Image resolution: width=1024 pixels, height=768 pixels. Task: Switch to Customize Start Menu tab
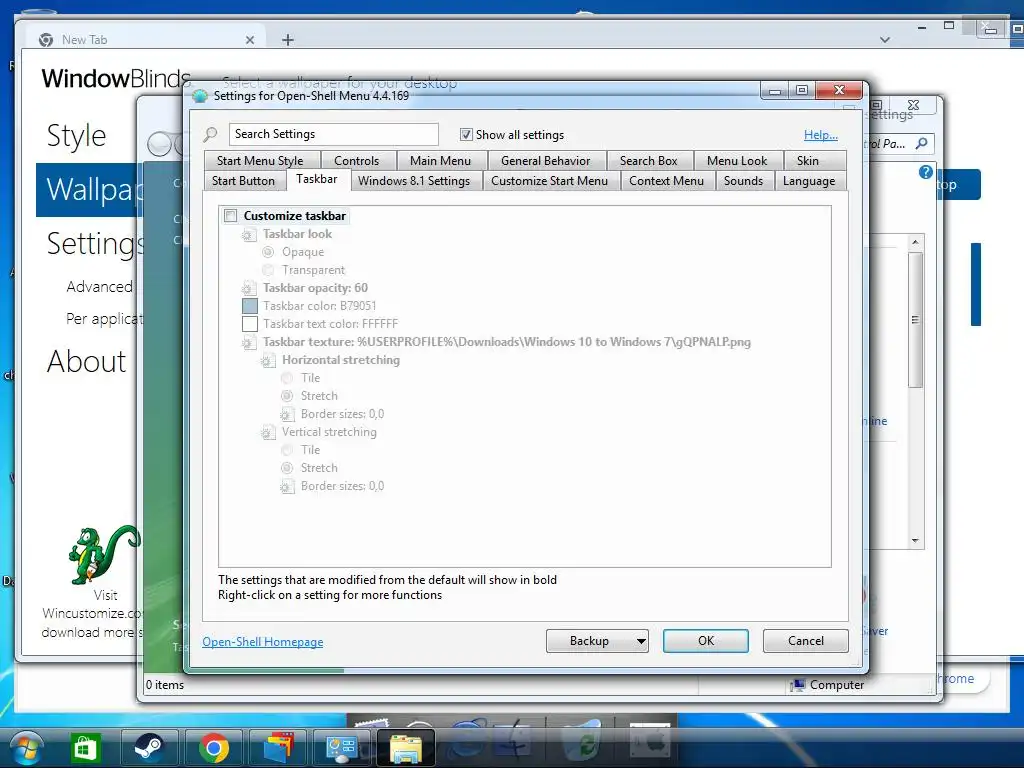point(549,181)
